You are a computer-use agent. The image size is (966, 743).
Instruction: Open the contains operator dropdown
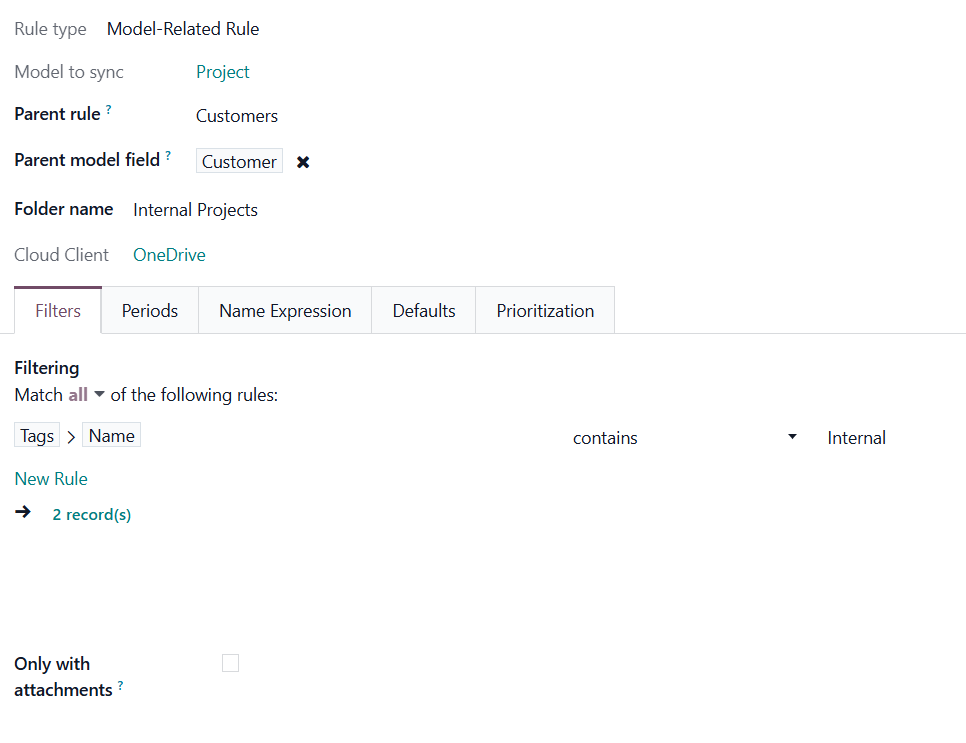(684, 438)
